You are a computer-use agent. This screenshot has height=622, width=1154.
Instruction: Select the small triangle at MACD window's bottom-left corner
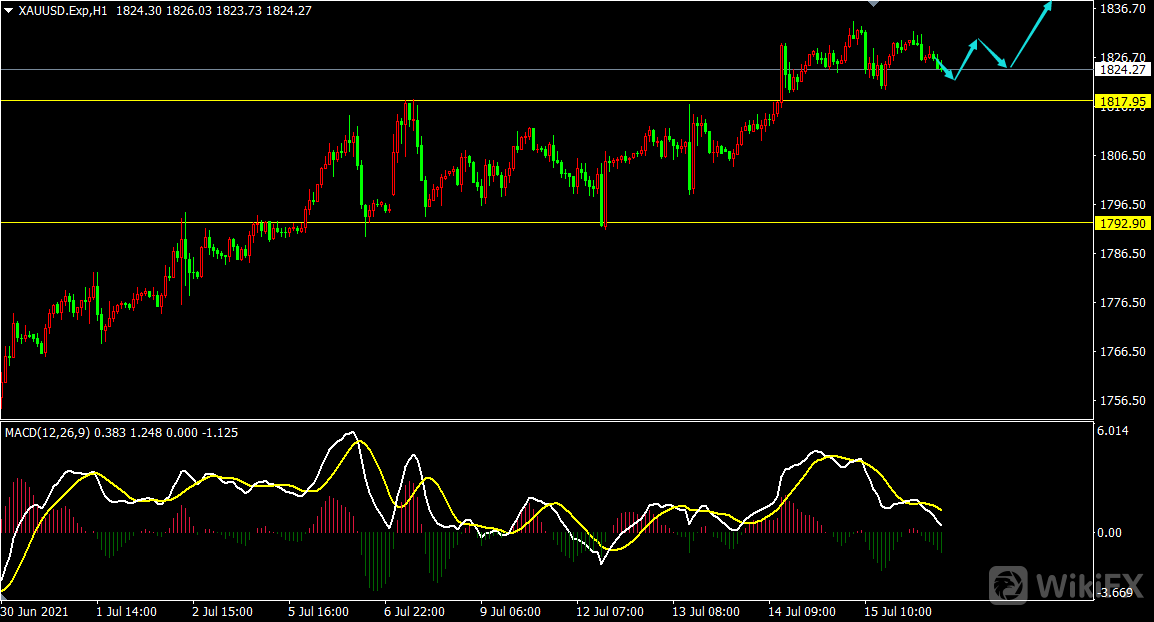pos(4,596)
